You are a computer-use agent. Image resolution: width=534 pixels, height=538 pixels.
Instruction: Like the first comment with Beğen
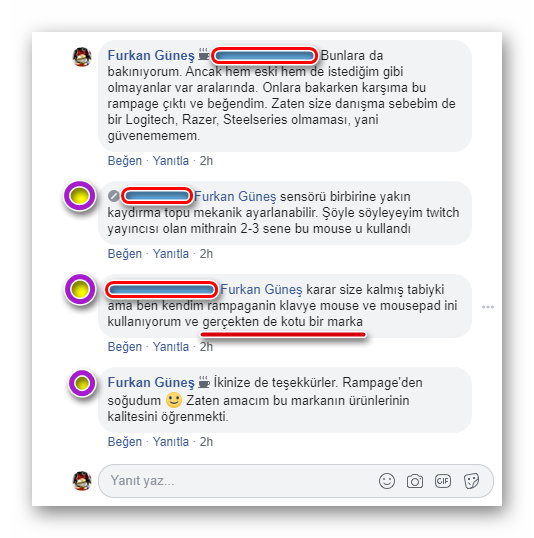[125, 161]
